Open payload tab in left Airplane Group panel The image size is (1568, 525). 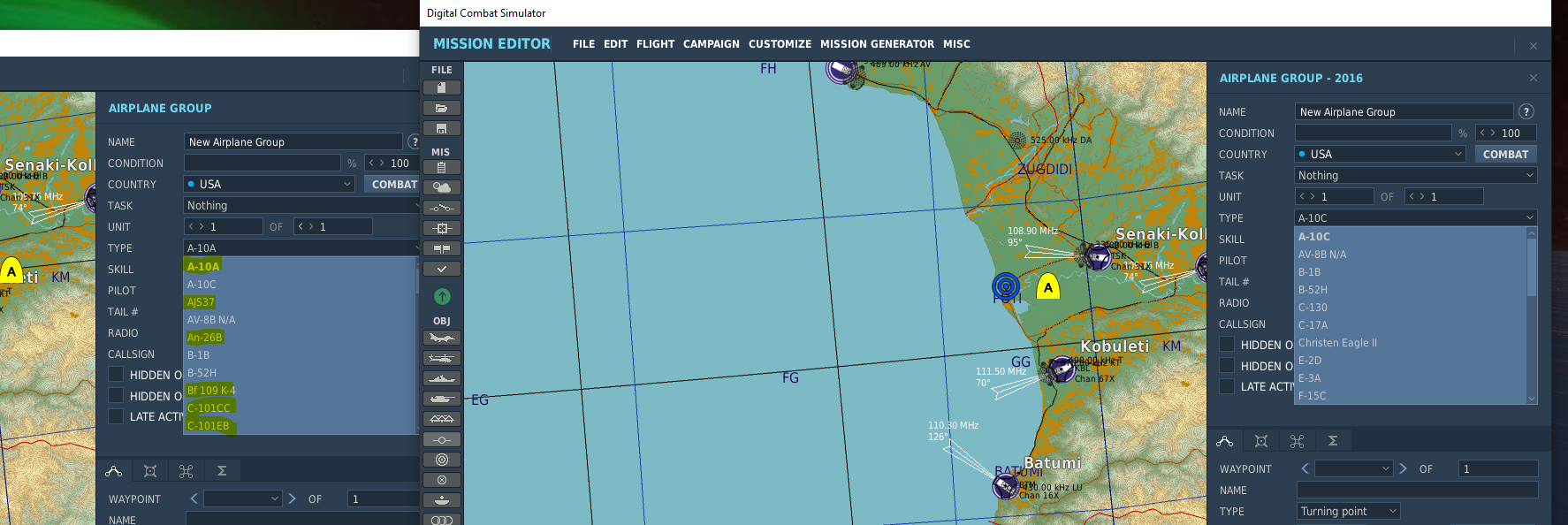(x=150, y=471)
